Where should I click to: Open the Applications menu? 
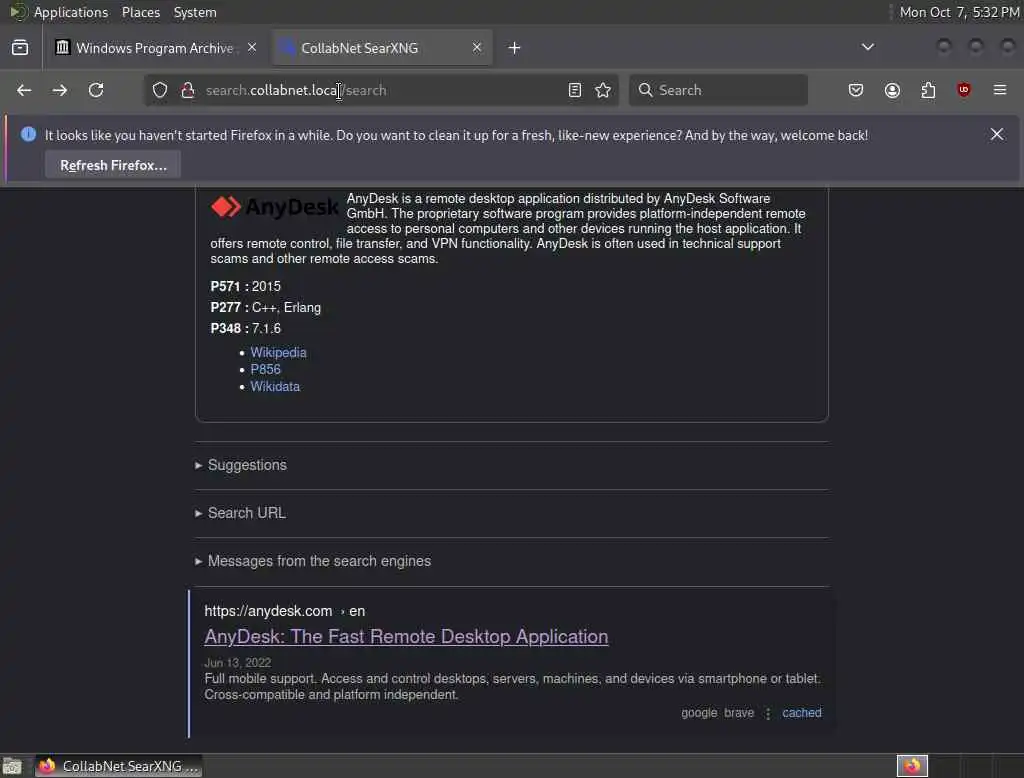[71, 12]
